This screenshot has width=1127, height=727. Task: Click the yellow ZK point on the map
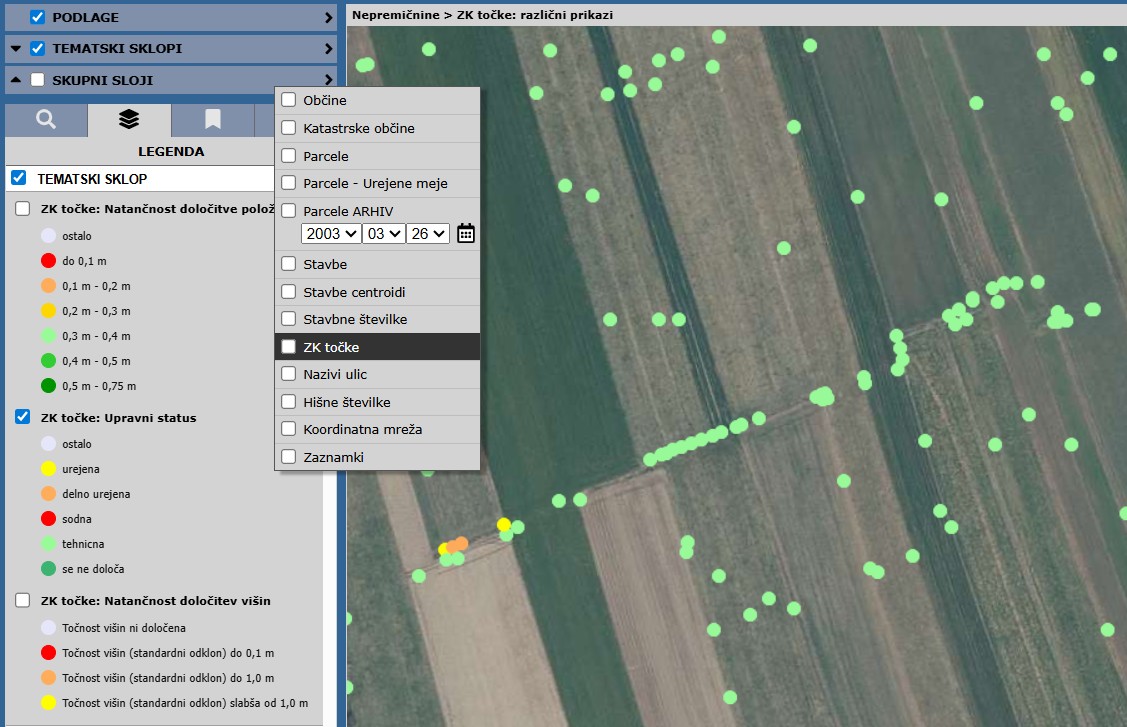click(x=504, y=525)
